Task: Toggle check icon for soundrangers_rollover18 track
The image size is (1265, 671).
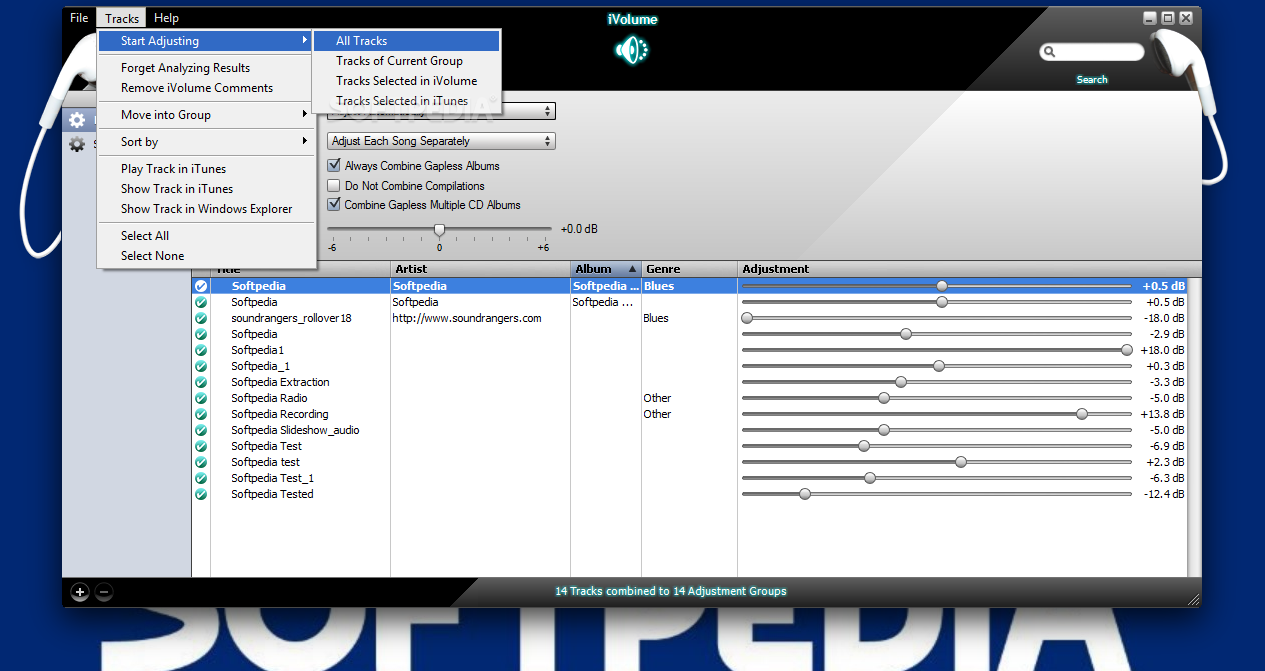Action: pos(201,318)
